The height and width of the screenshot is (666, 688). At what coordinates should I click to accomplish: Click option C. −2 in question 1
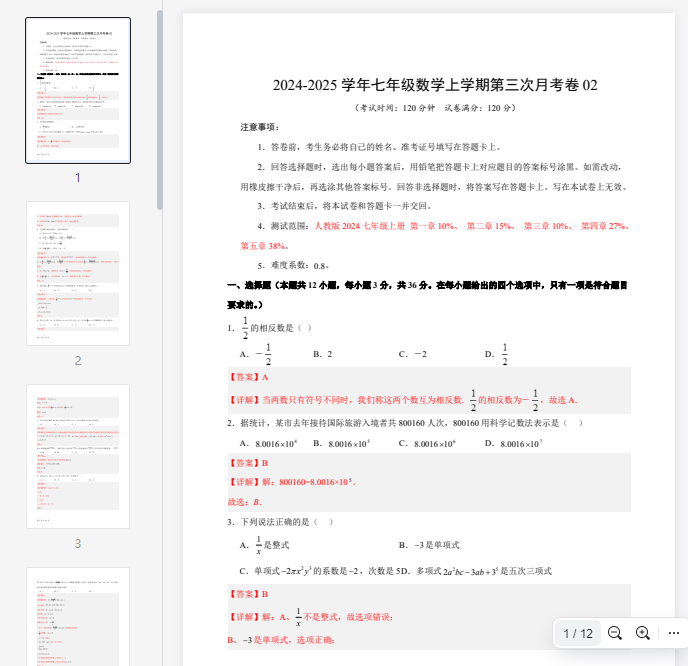[x=412, y=354]
